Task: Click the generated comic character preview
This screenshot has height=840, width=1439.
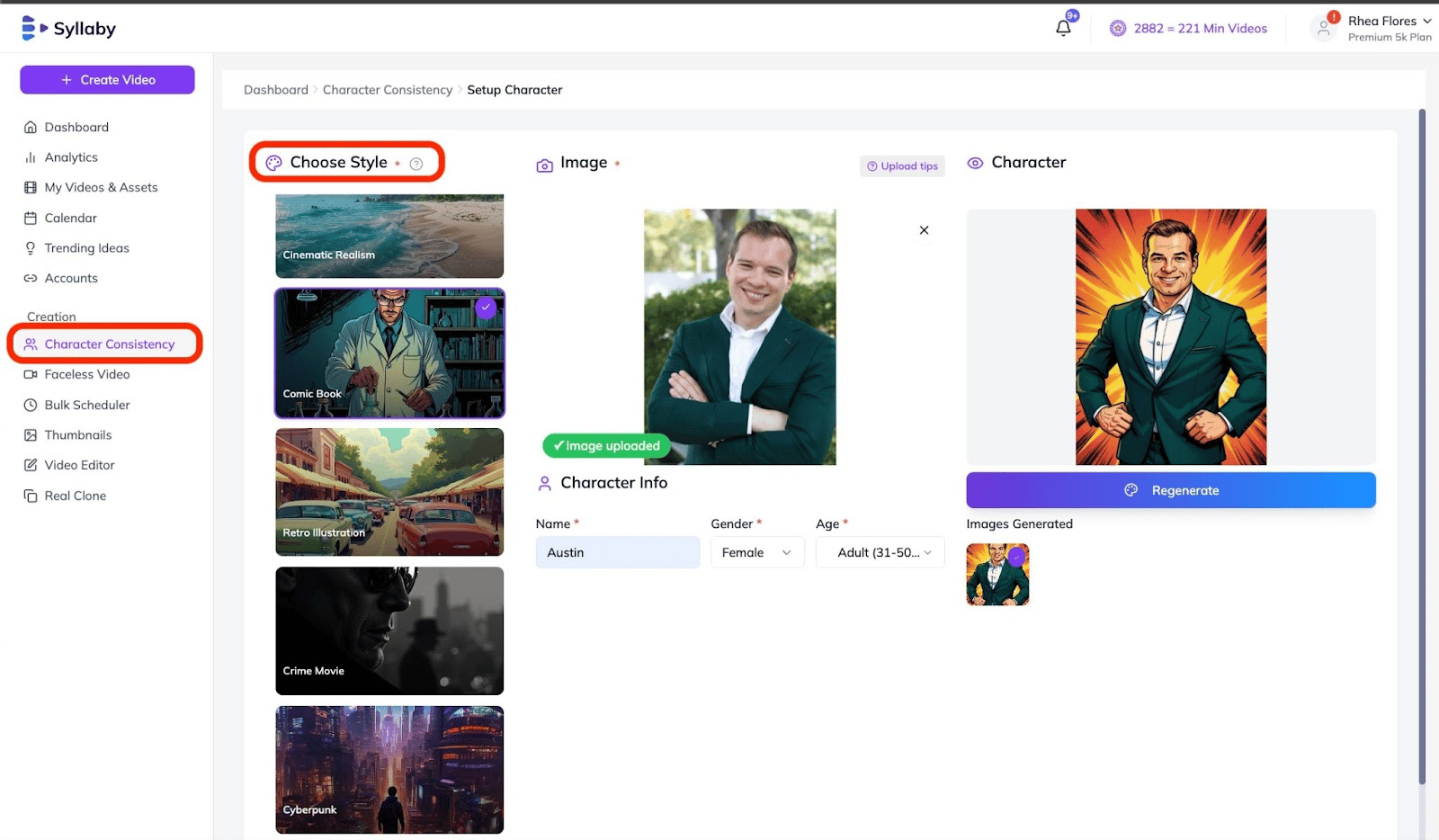Action: [1171, 337]
